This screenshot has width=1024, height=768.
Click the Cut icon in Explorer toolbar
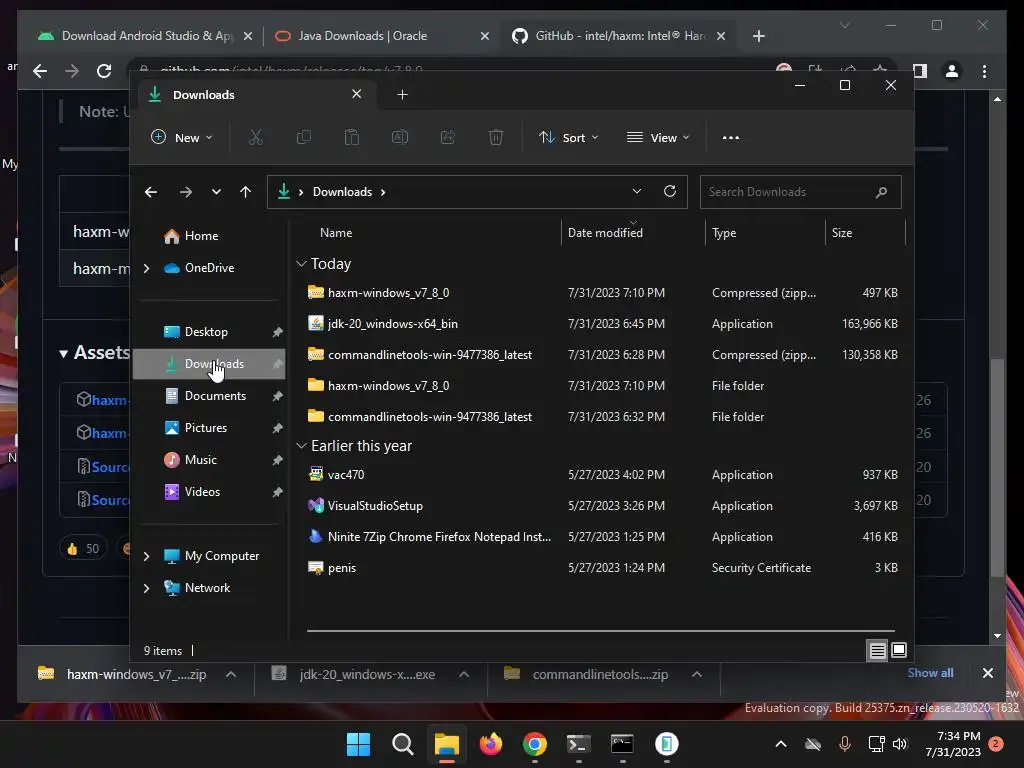coord(255,137)
